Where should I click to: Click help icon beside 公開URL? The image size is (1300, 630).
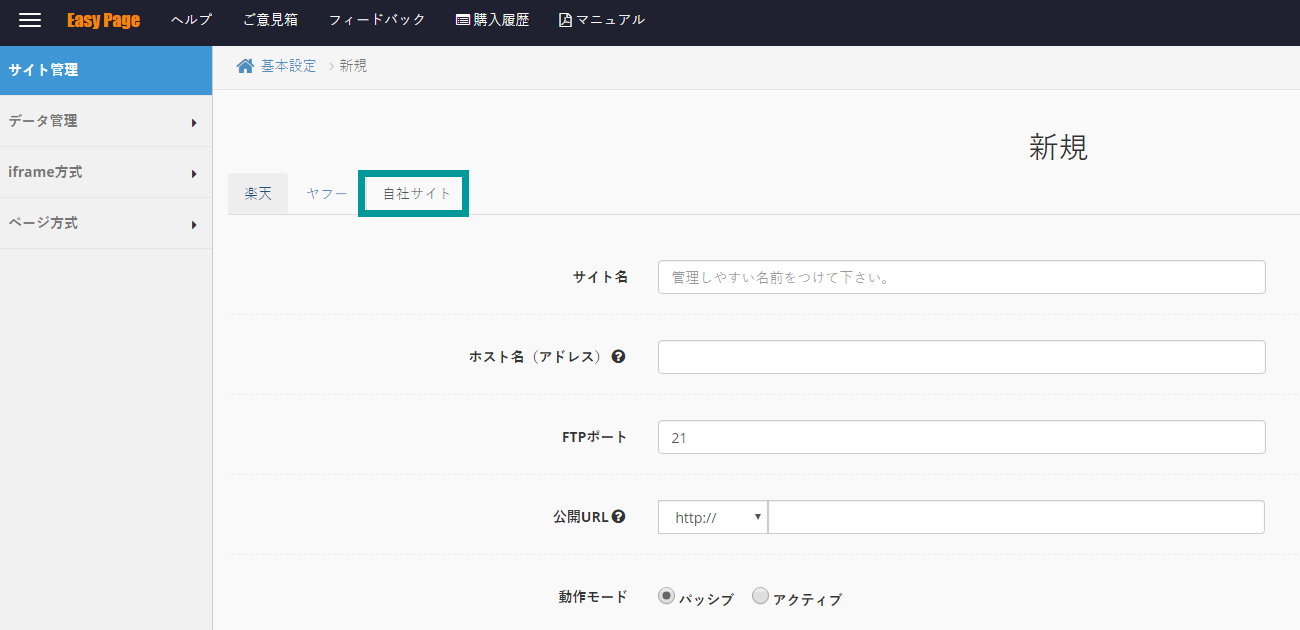coord(618,517)
